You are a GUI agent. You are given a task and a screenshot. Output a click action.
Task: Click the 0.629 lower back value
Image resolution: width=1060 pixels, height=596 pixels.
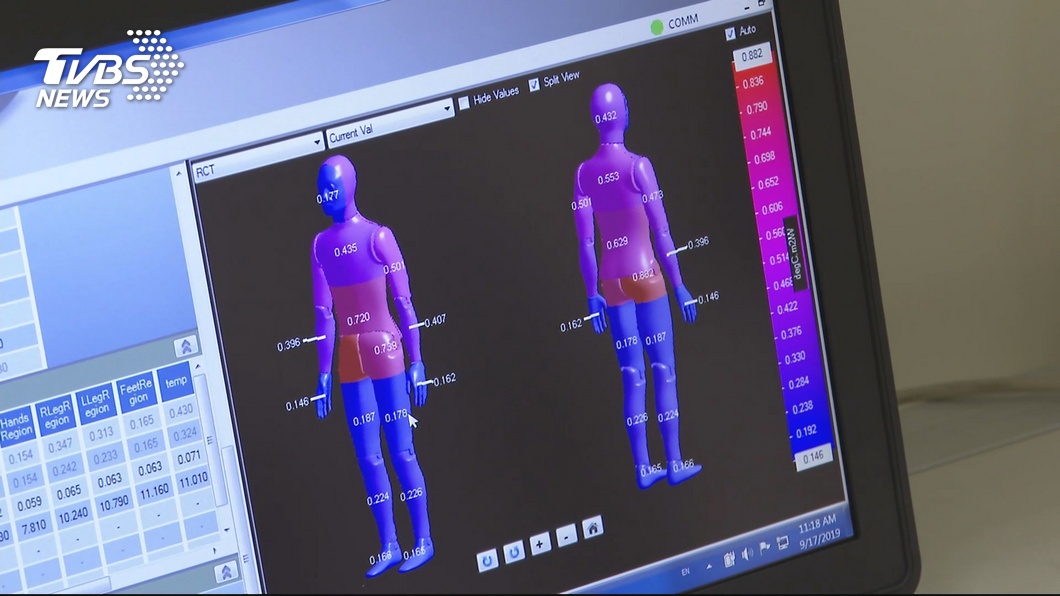click(x=617, y=244)
